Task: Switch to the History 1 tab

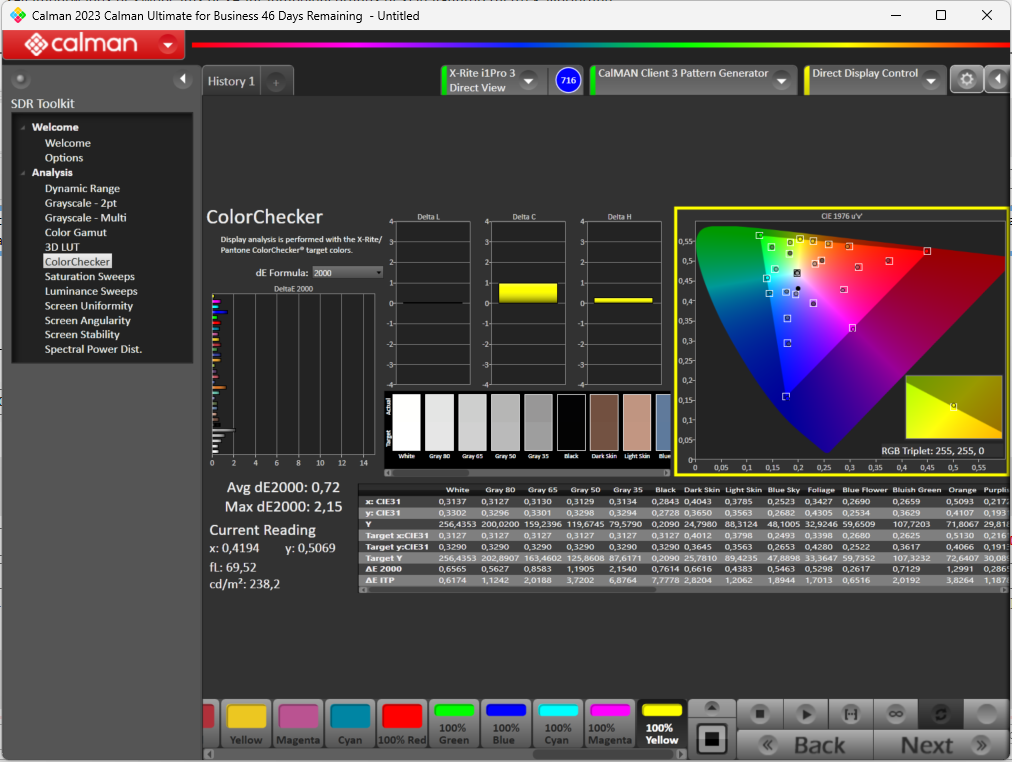Action: coord(231,82)
